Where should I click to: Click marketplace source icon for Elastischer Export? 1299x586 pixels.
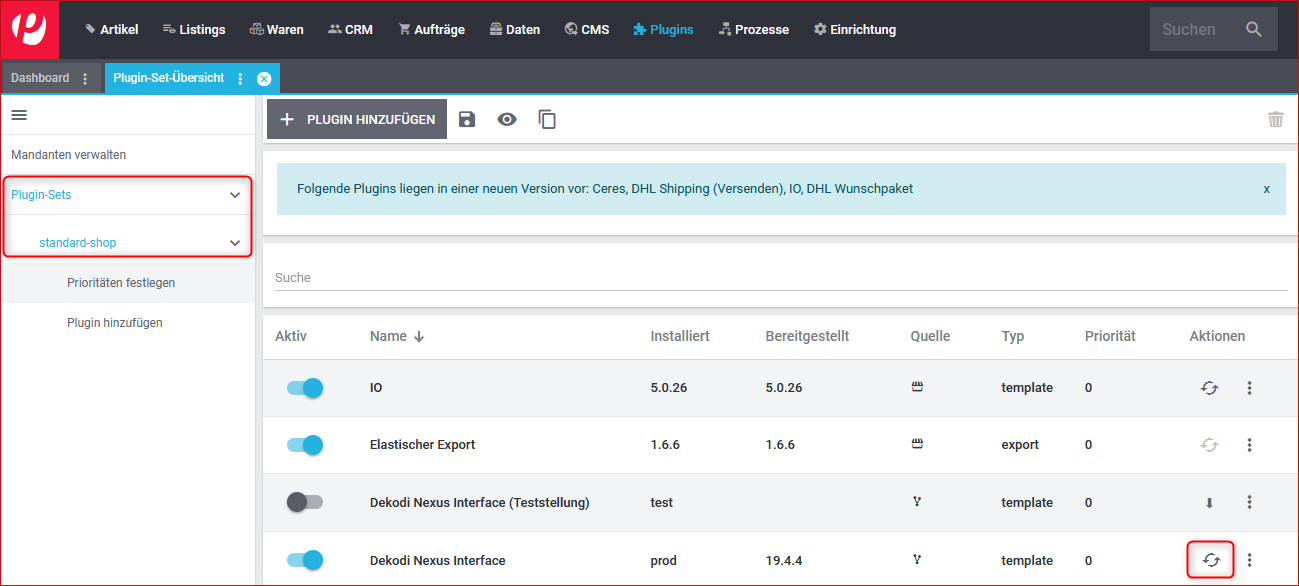[917, 444]
